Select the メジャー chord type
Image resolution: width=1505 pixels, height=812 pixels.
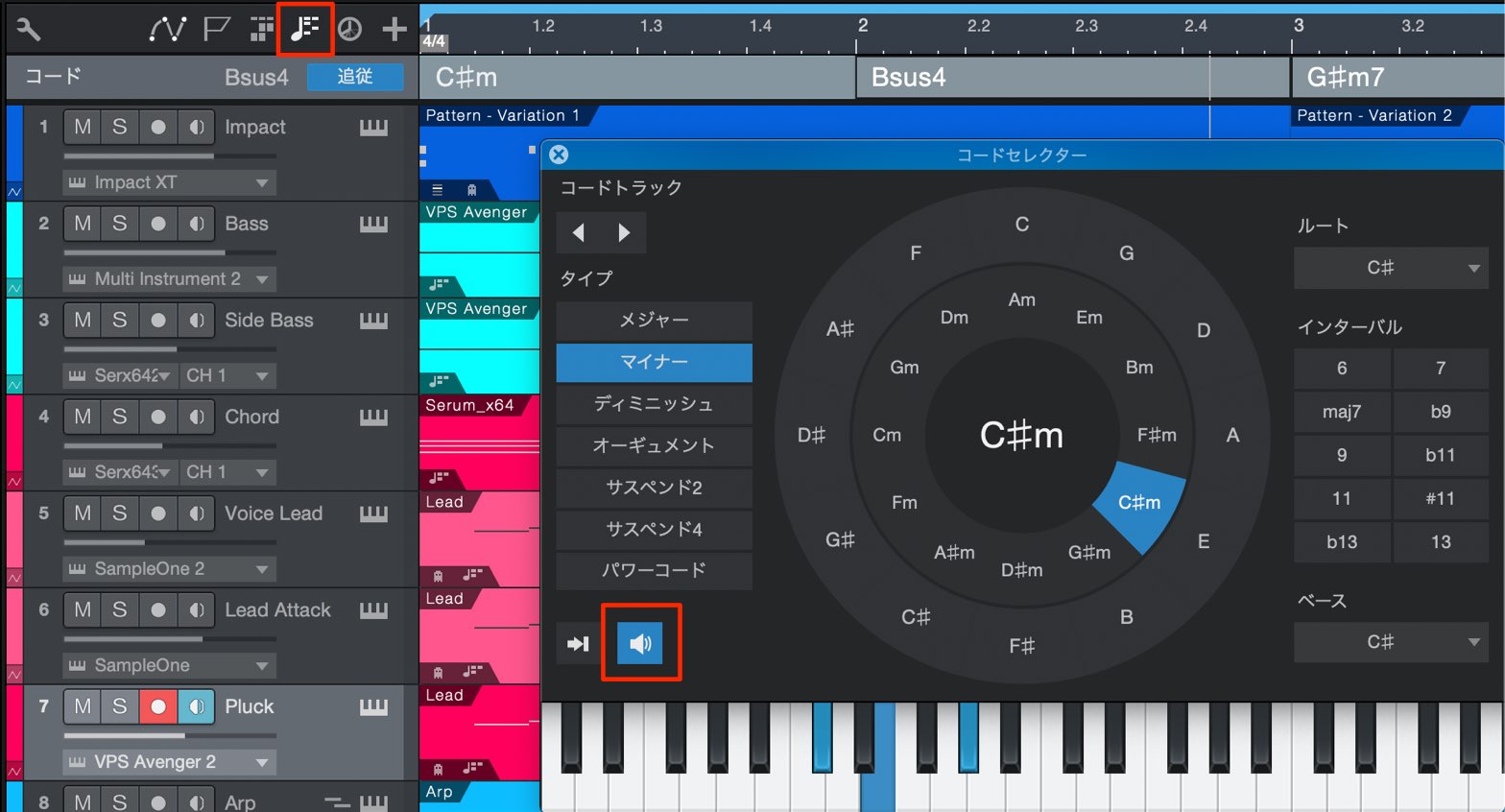pos(654,321)
